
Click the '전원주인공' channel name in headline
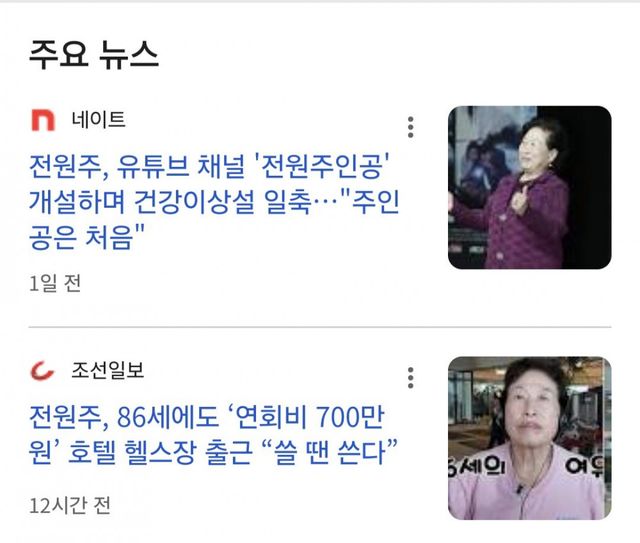tap(321, 166)
